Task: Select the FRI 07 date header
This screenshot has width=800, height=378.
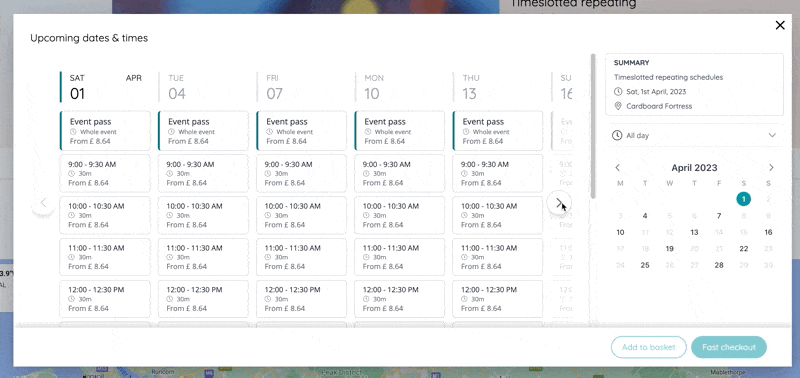Action: click(302, 87)
